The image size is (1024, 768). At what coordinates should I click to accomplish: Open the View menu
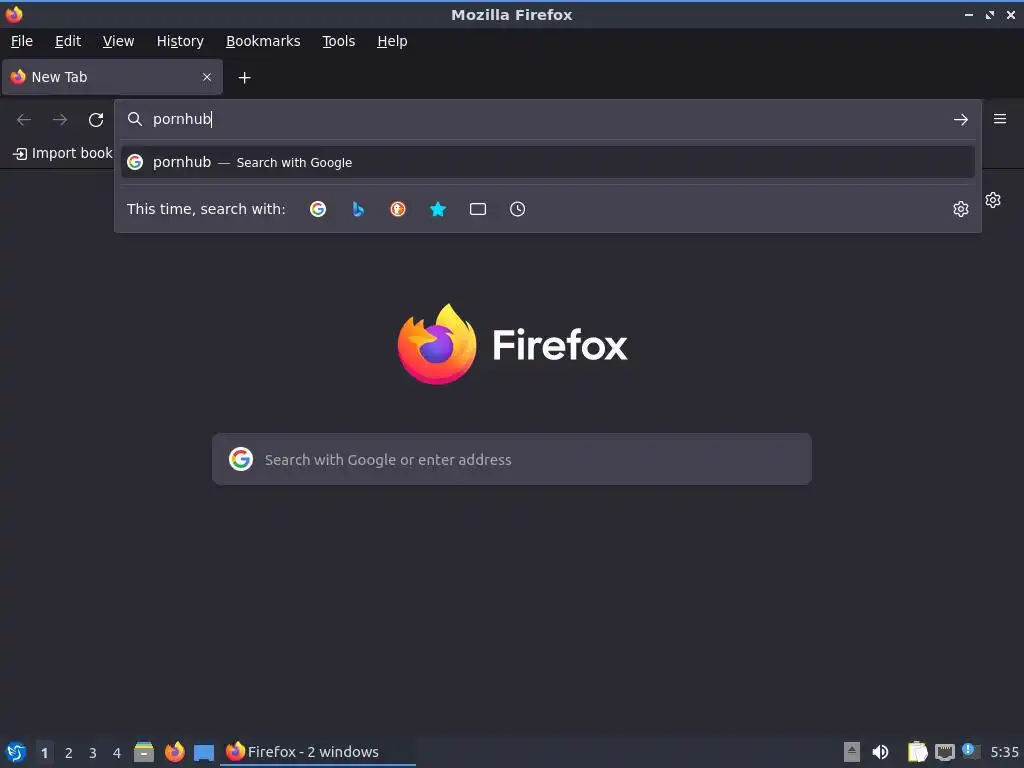click(x=118, y=41)
